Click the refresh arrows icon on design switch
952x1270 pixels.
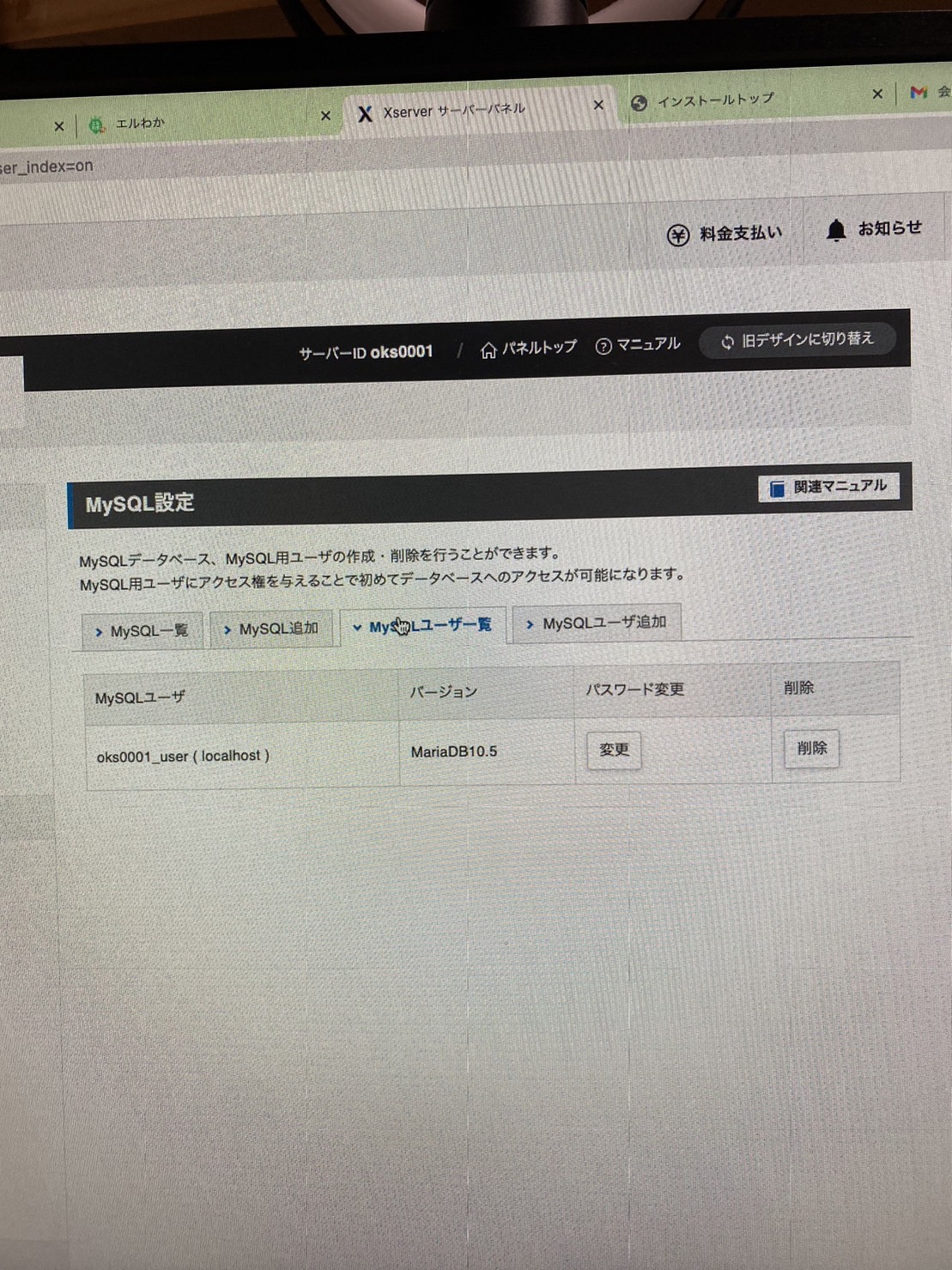coord(727,342)
